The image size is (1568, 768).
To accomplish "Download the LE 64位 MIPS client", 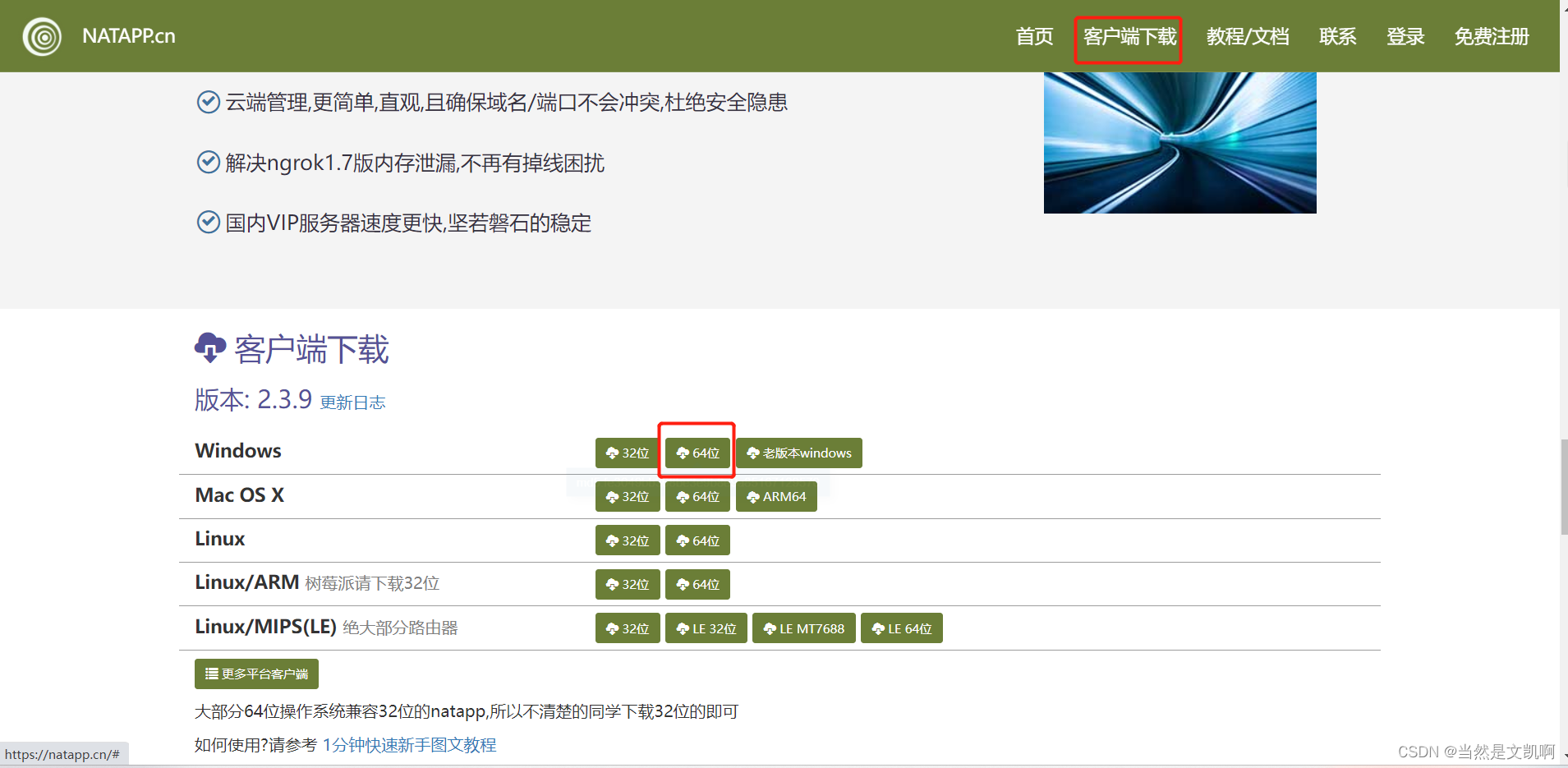I will click(x=901, y=628).
